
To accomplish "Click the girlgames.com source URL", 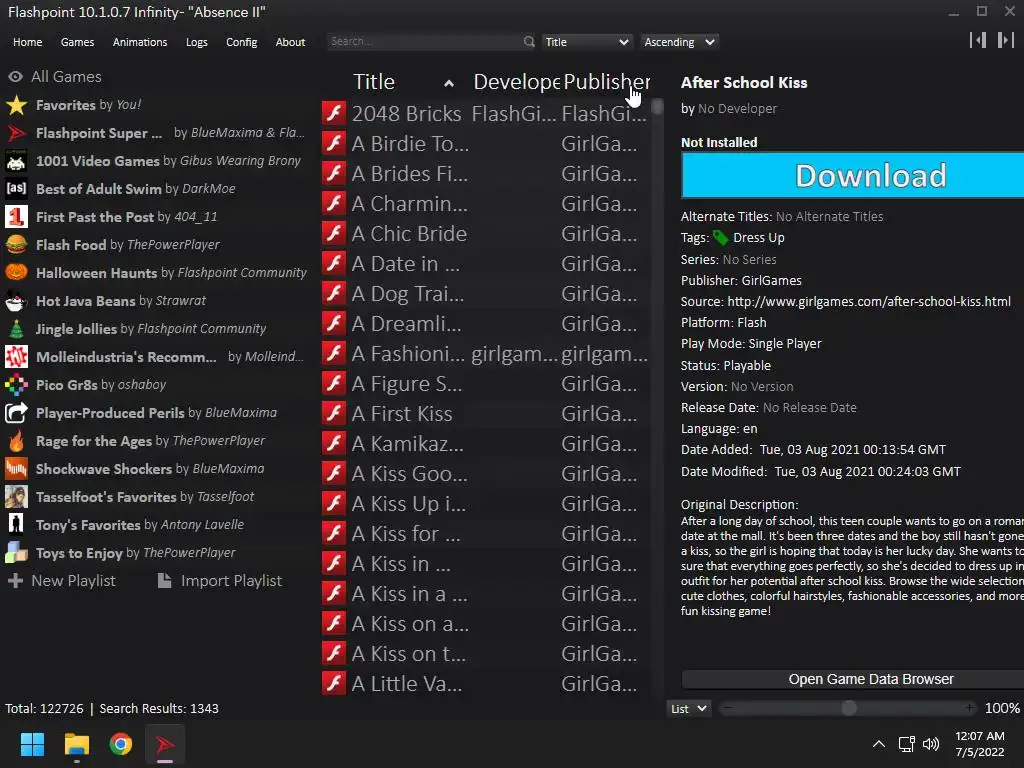I will (x=869, y=301).
